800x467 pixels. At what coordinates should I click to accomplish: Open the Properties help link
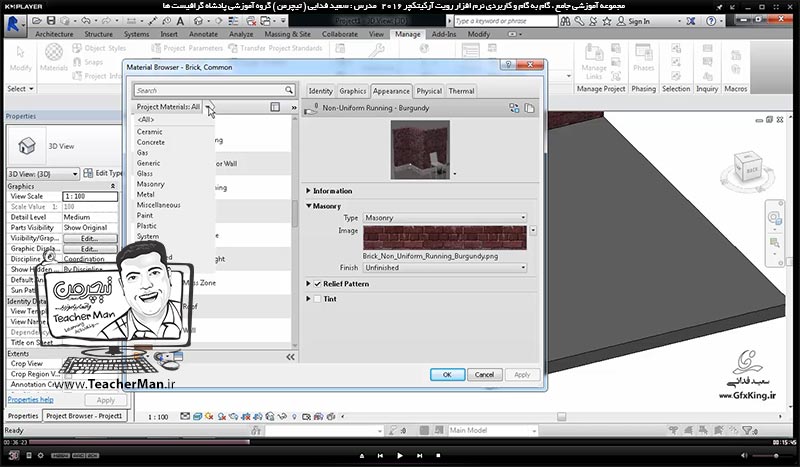pyautogui.click(x=31, y=400)
